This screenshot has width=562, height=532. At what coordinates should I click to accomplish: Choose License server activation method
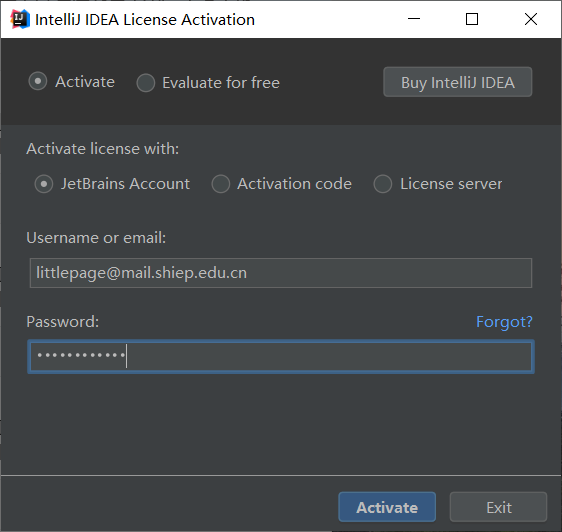point(382,184)
